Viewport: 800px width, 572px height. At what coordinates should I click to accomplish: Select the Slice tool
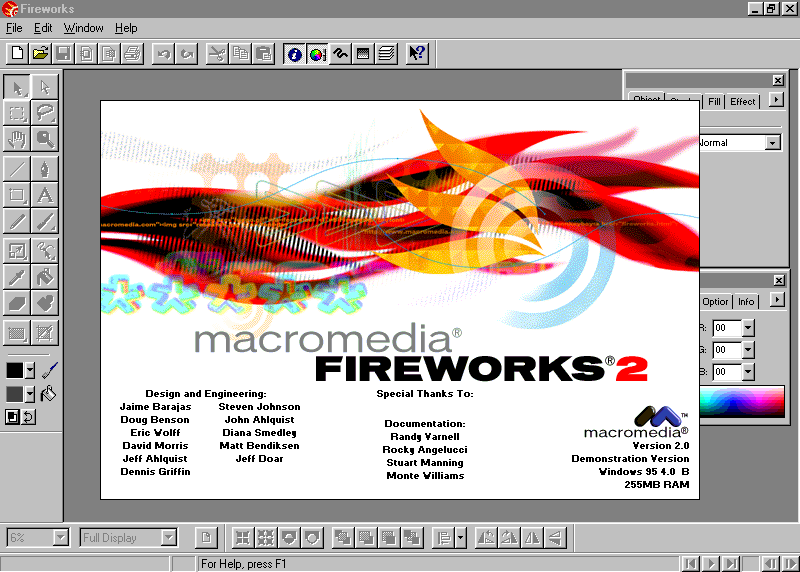(45, 334)
